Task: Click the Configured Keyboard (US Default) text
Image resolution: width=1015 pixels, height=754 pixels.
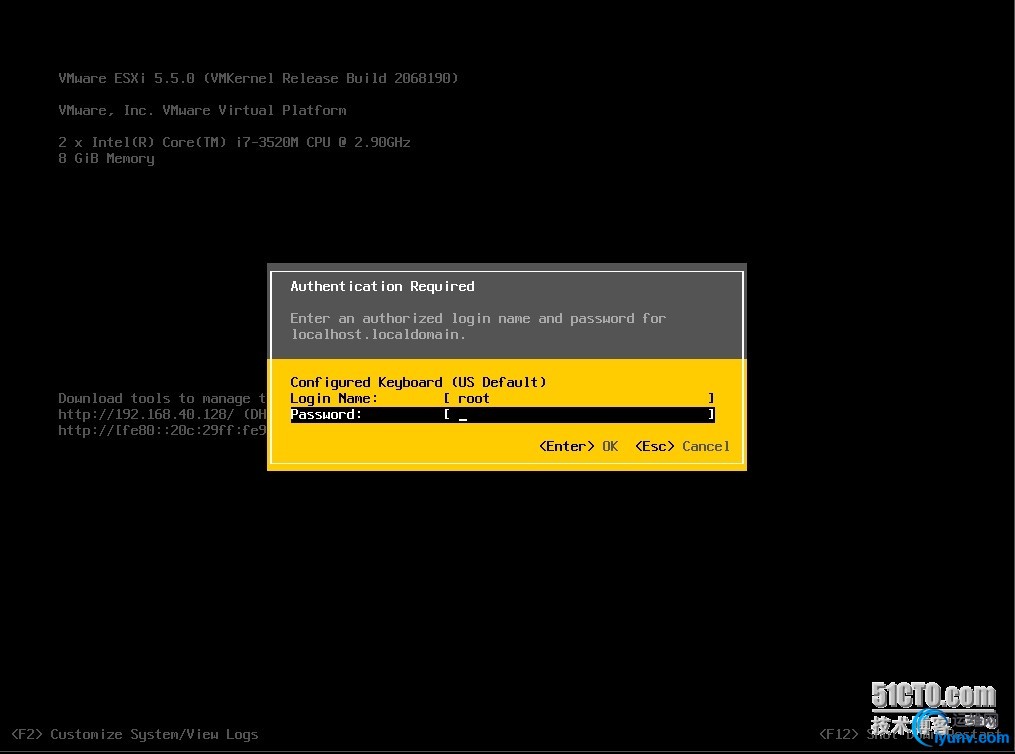Action: [418, 383]
